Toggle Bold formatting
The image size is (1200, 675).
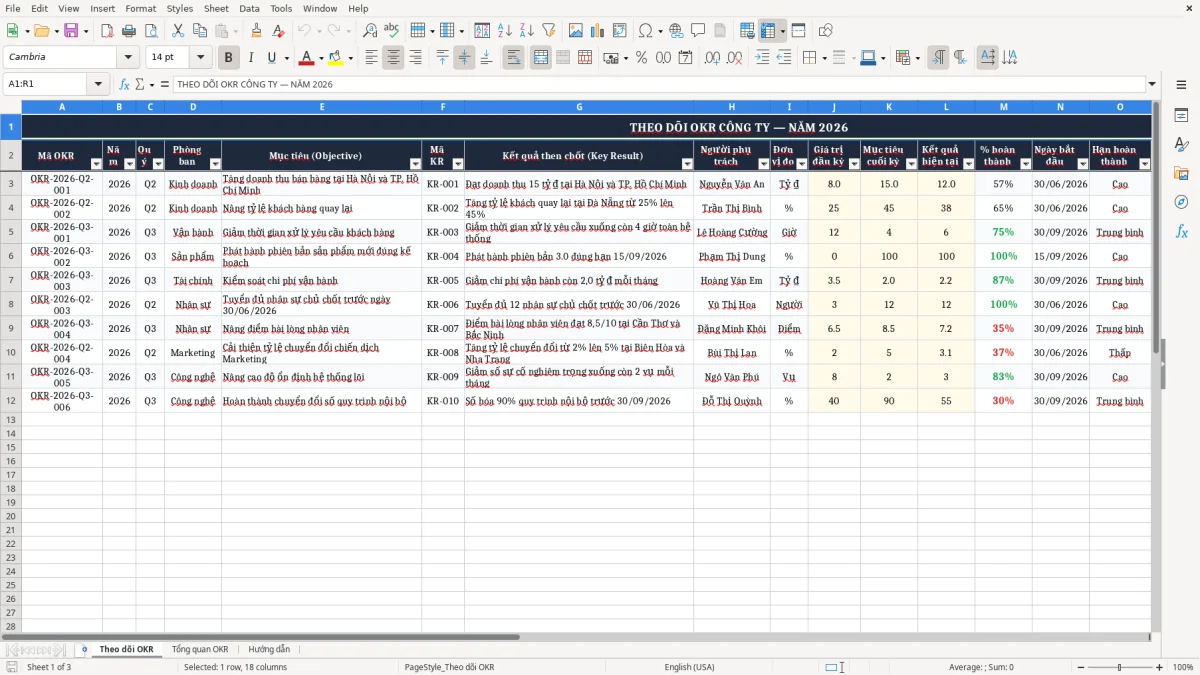point(228,58)
